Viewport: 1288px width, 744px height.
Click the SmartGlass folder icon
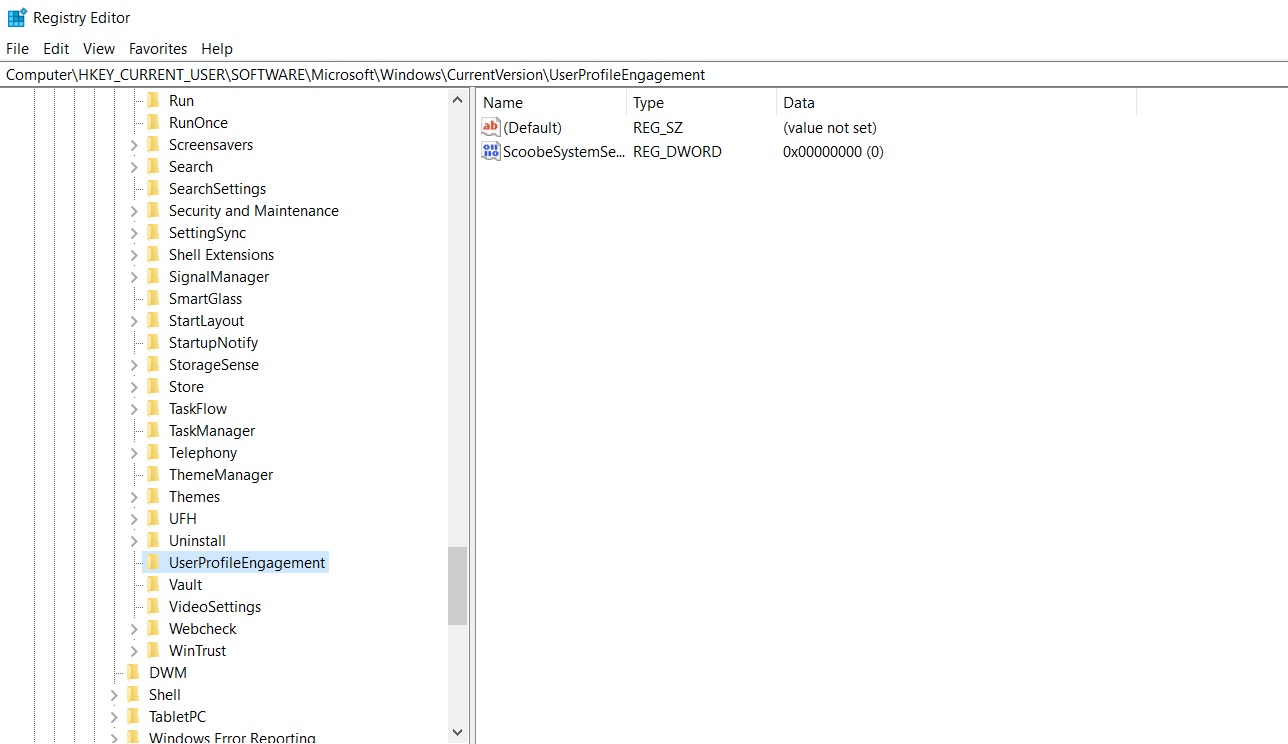(153, 298)
